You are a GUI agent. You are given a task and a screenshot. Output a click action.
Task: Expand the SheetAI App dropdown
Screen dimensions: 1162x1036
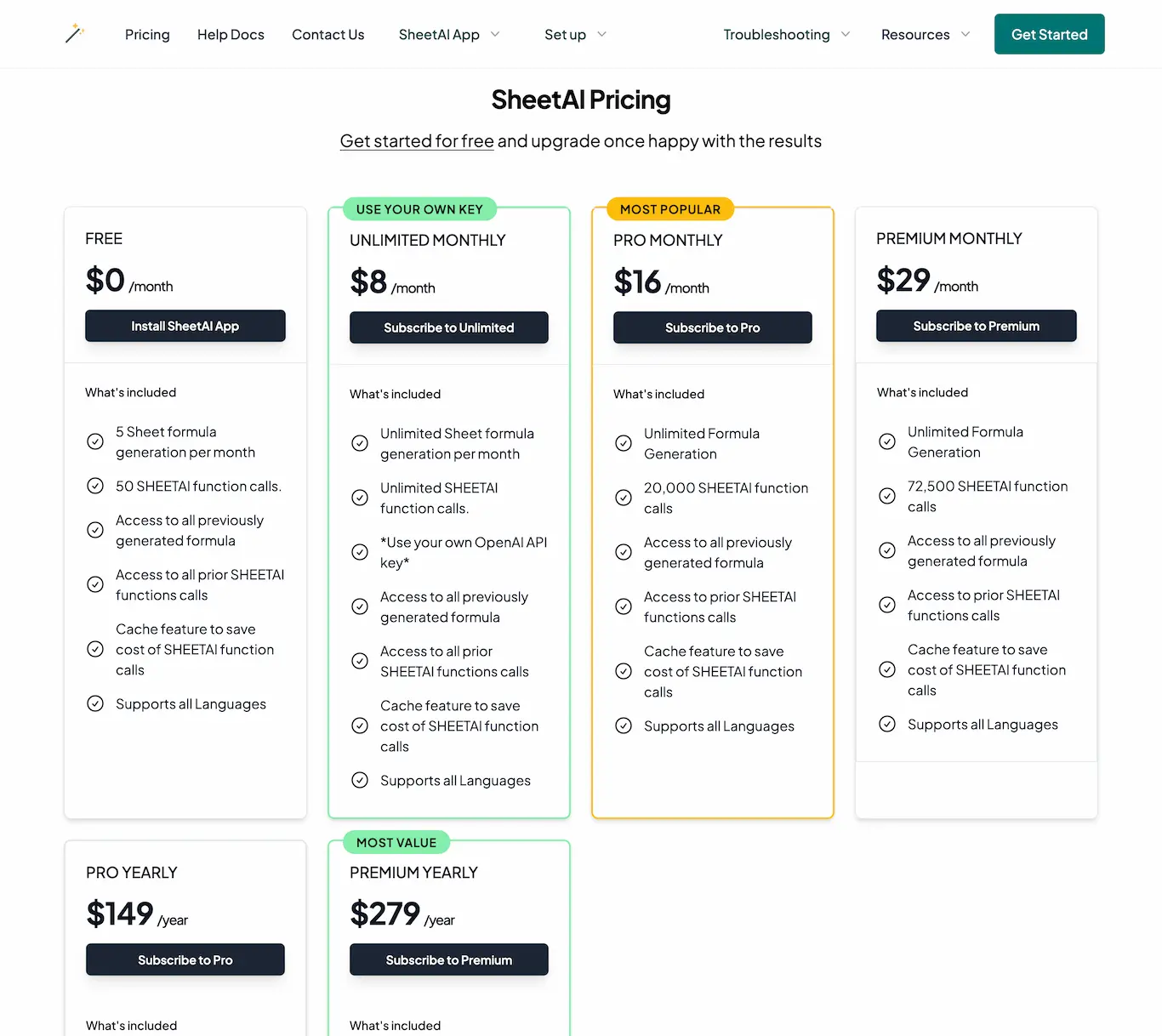[449, 34]
